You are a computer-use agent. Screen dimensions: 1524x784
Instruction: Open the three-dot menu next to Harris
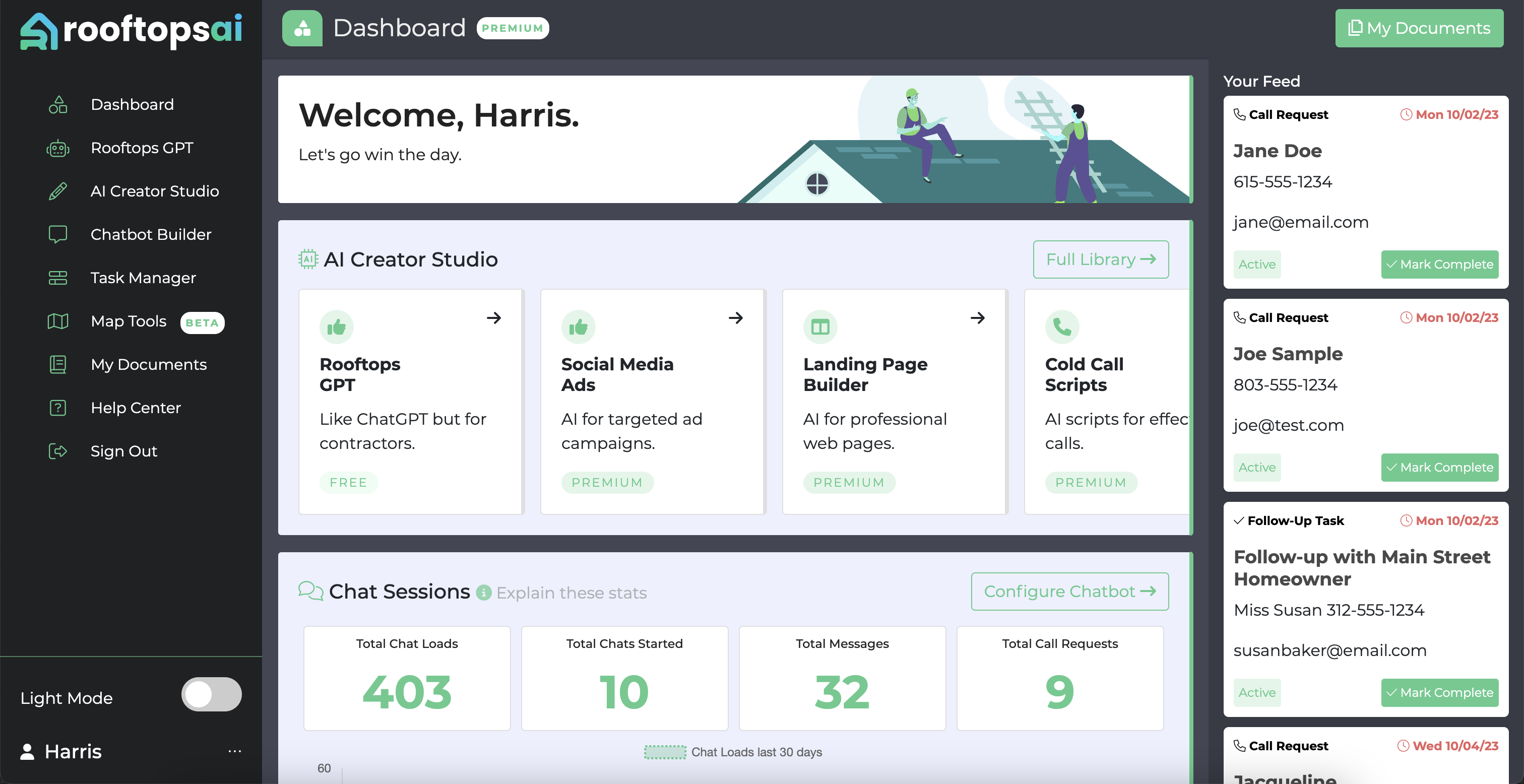click(x=234, y=751)
